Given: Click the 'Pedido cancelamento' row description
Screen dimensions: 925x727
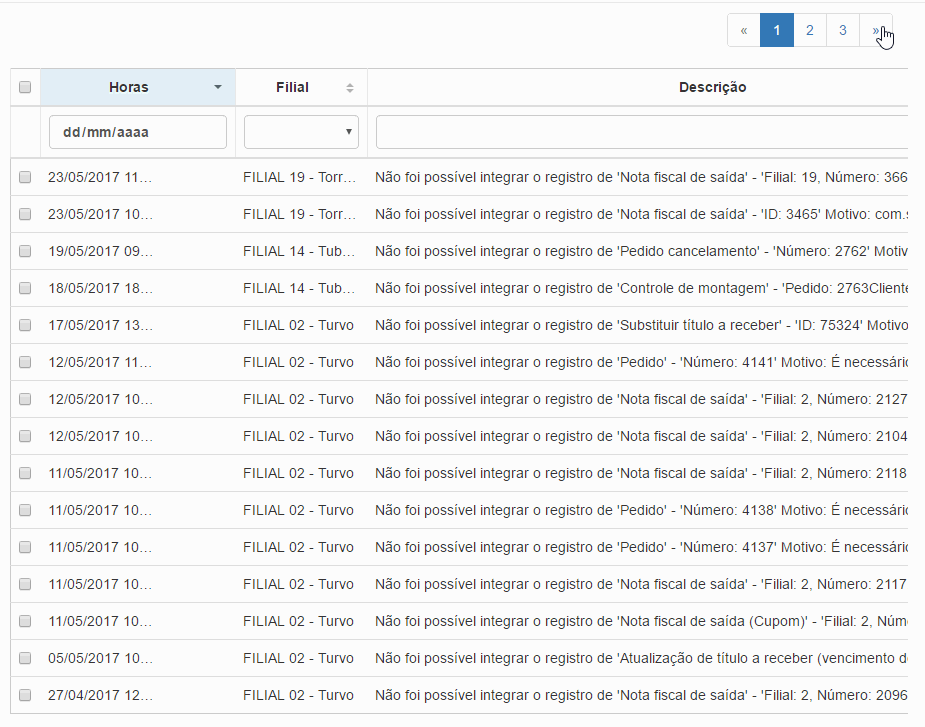Looking at the screenshot, I should 640,251.
